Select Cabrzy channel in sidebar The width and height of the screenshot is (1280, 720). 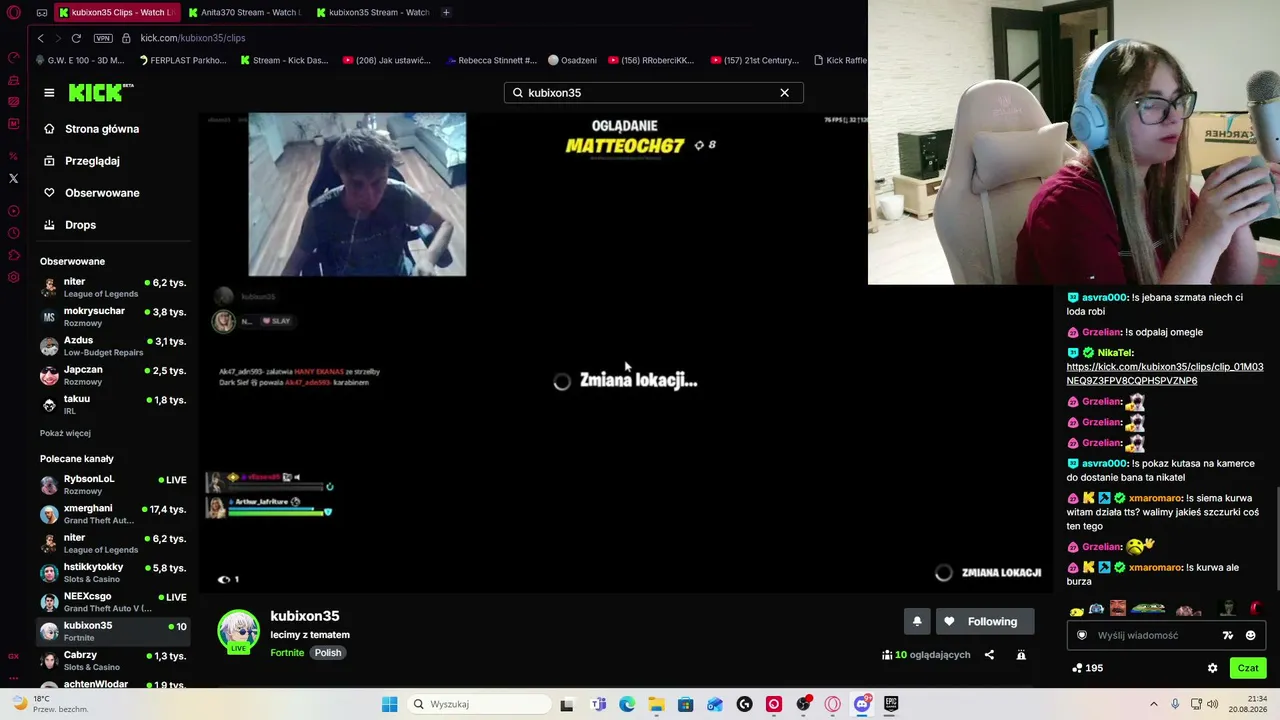(x=113, y=661)
